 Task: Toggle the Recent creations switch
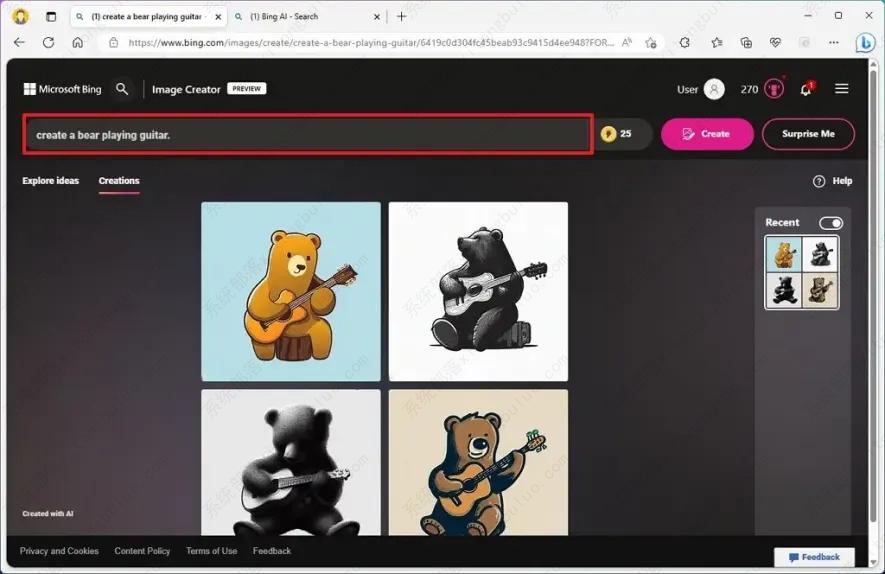click(831, 223)
